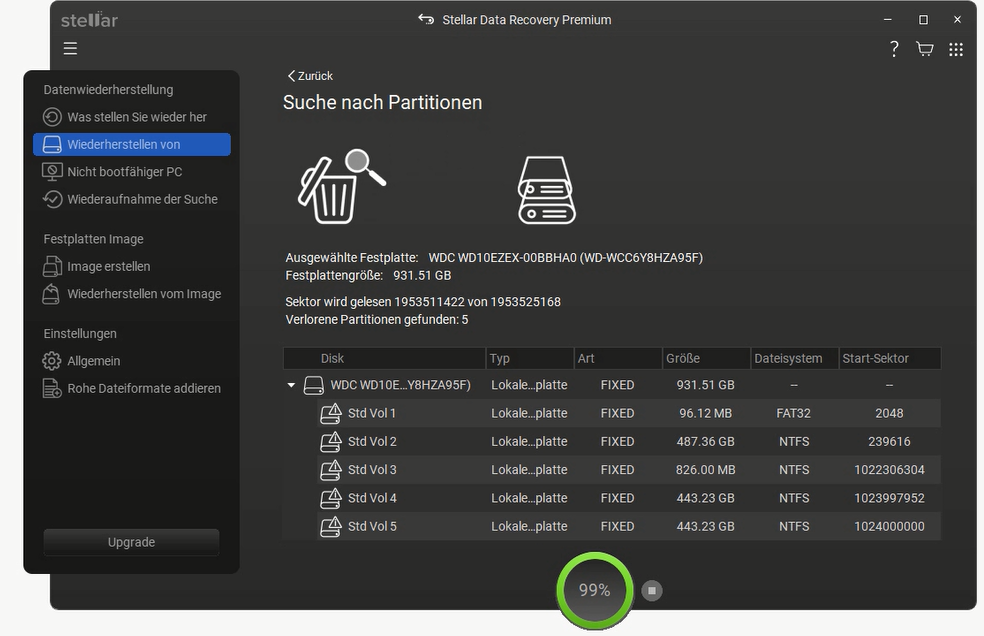The image size is (984, 636).
Task: Click the Art column header
Action: pos(618,358)
